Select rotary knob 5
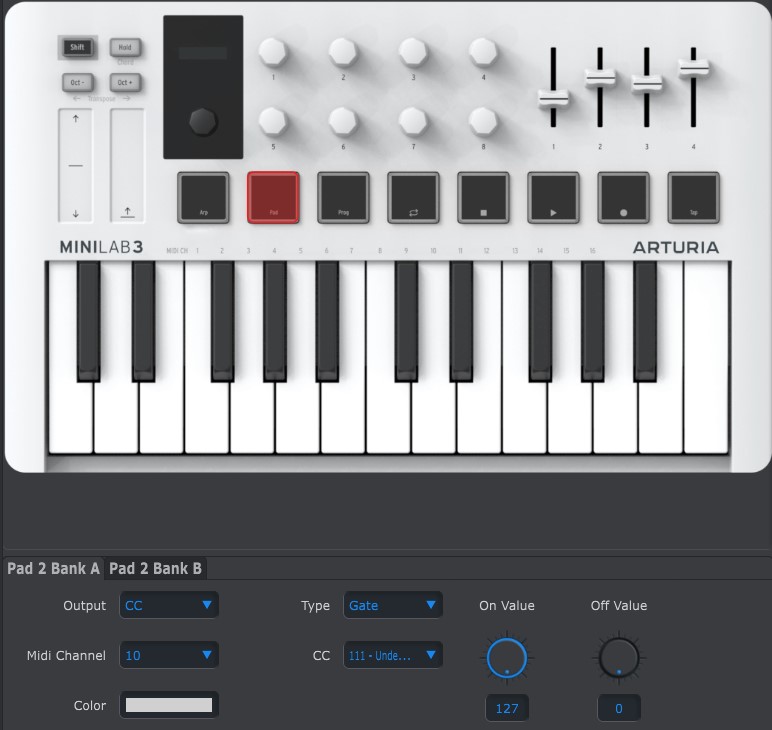This screenshot has height=730, width=772. click(x=273, y=121)
